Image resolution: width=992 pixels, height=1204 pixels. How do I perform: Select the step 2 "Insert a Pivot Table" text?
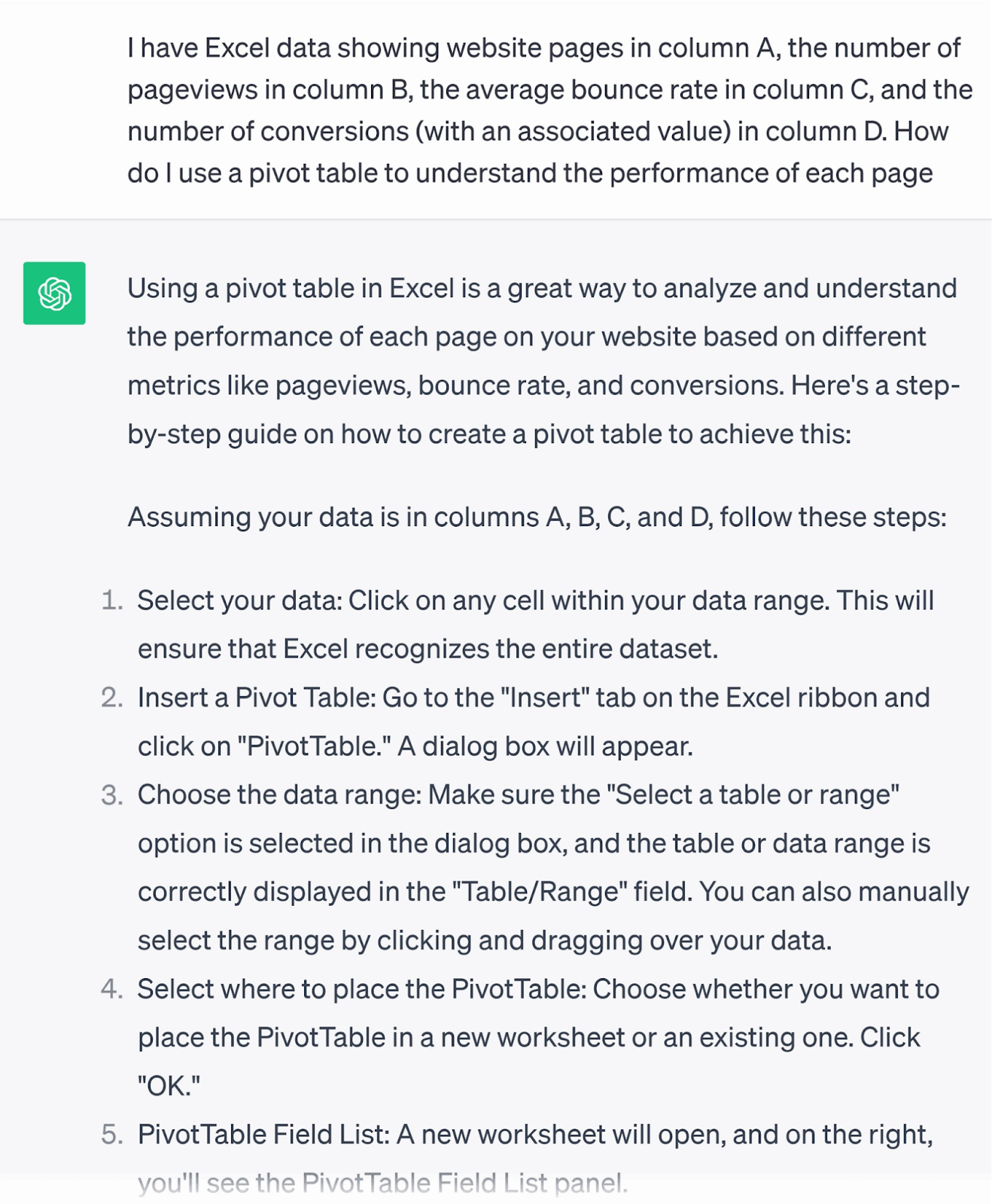click(534, 722)
